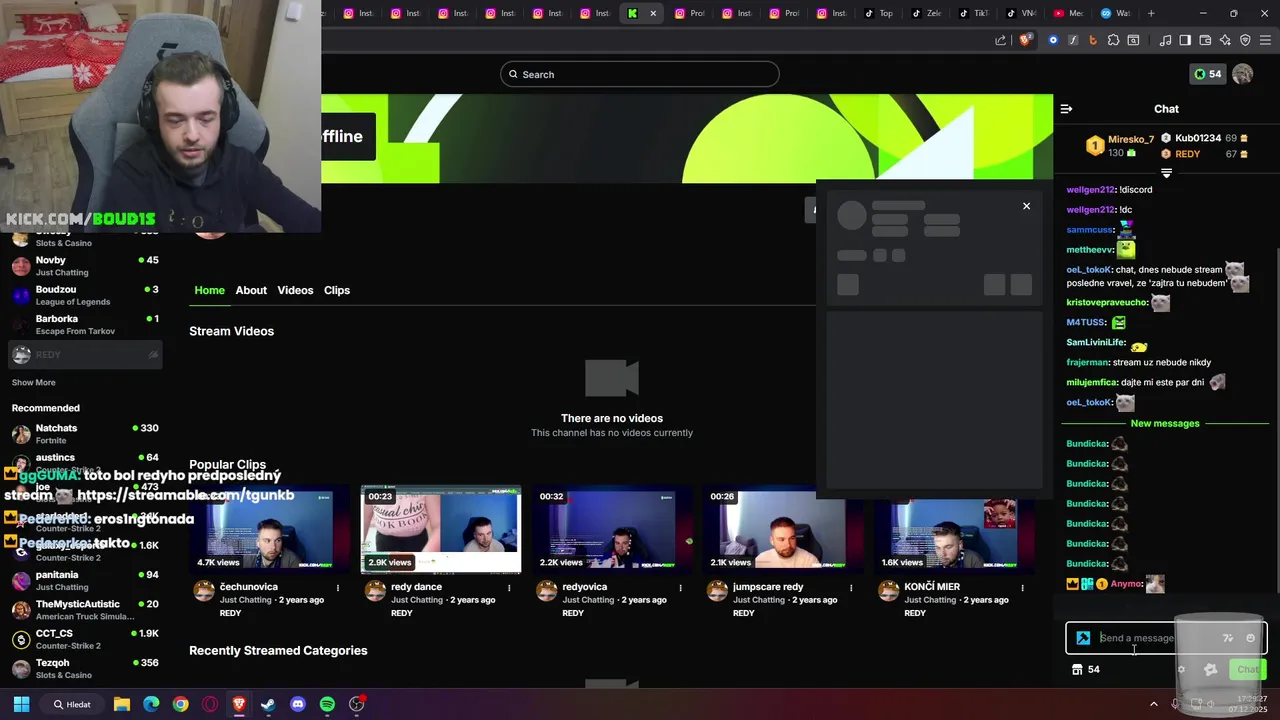Image resolution: width=1280 pixels, height=720 pixels.
Task: Jump to New messages in chat
Action: [x=1165, y=423]
